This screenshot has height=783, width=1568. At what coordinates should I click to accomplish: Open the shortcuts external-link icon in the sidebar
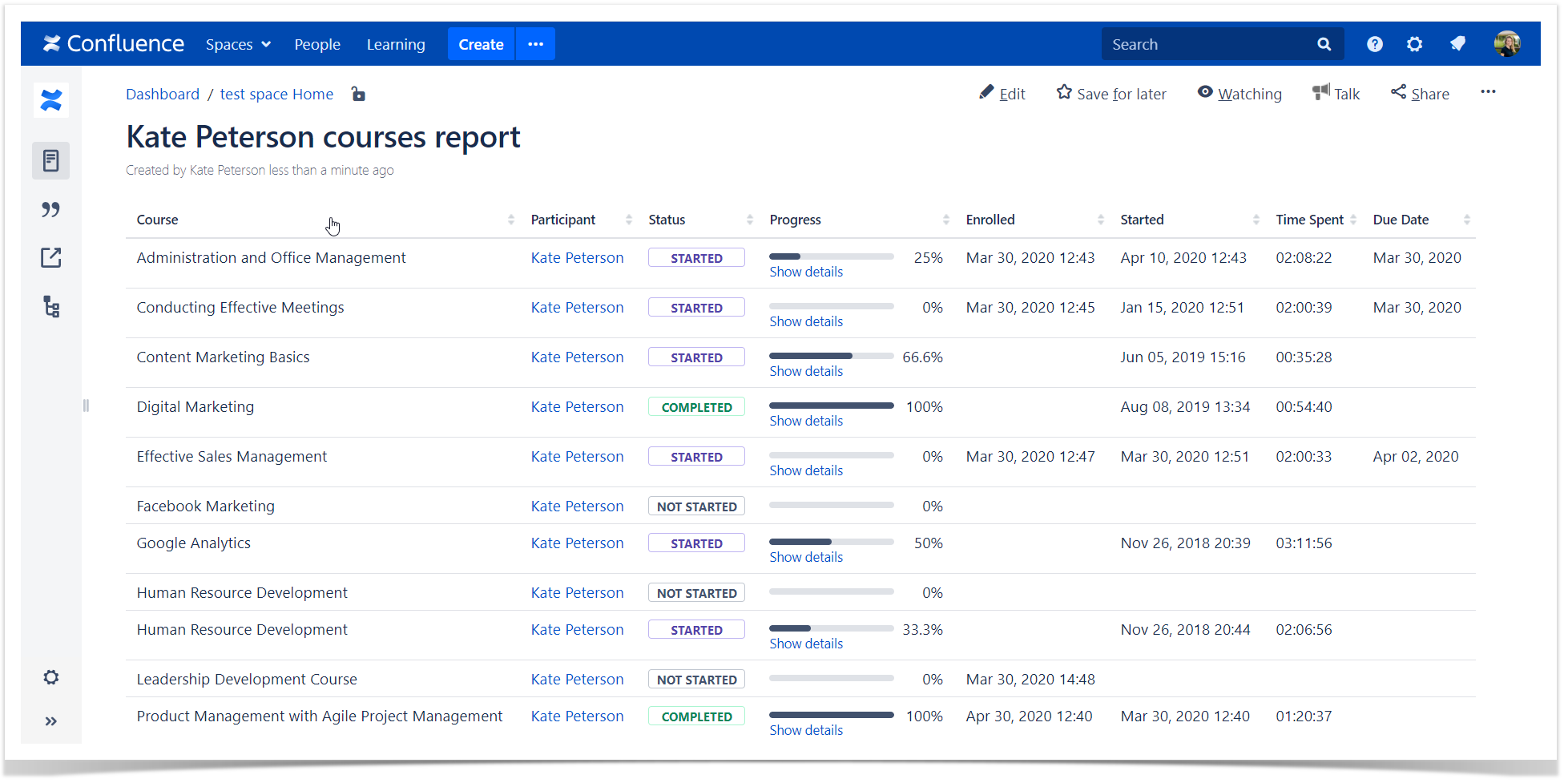tap(50, 257)
